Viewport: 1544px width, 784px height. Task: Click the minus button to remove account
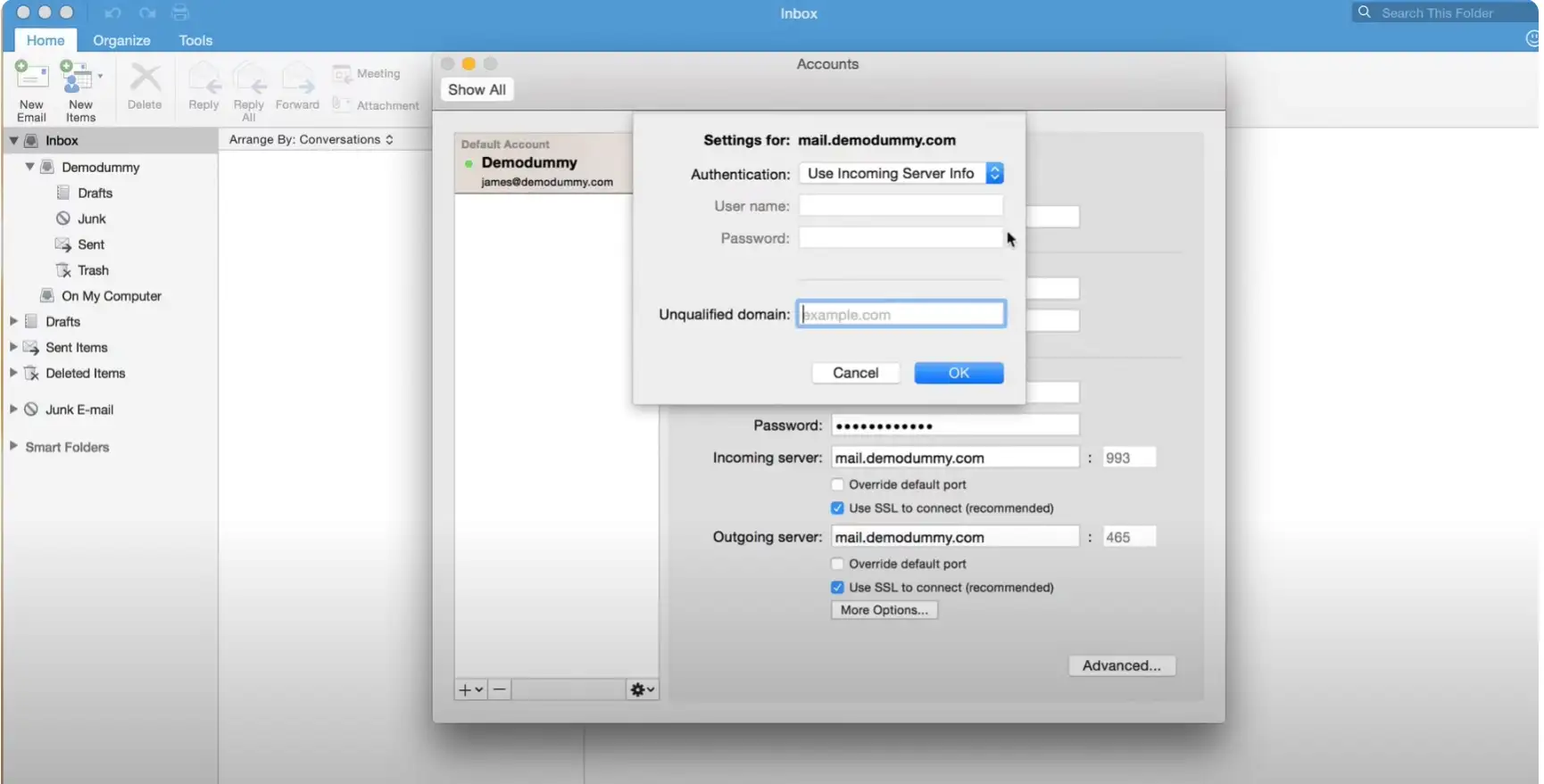(x=500, y=689)
